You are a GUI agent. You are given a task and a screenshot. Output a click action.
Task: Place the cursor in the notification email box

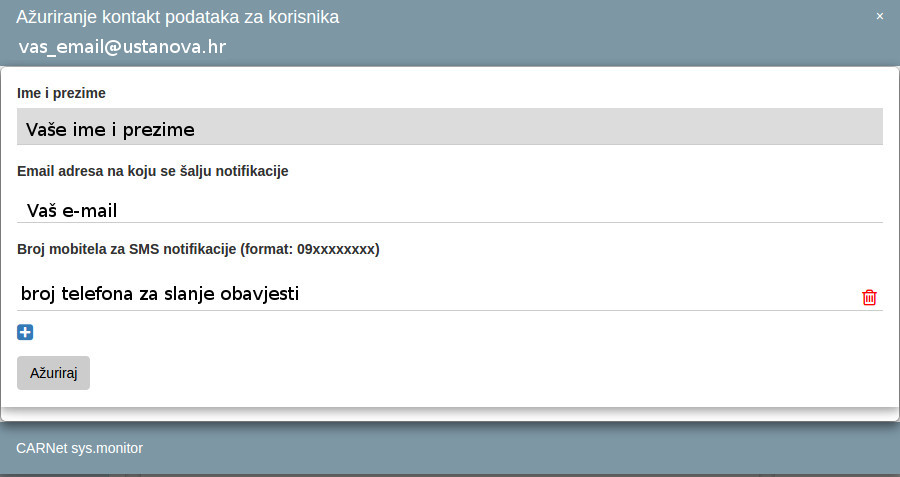pos(450,210)
